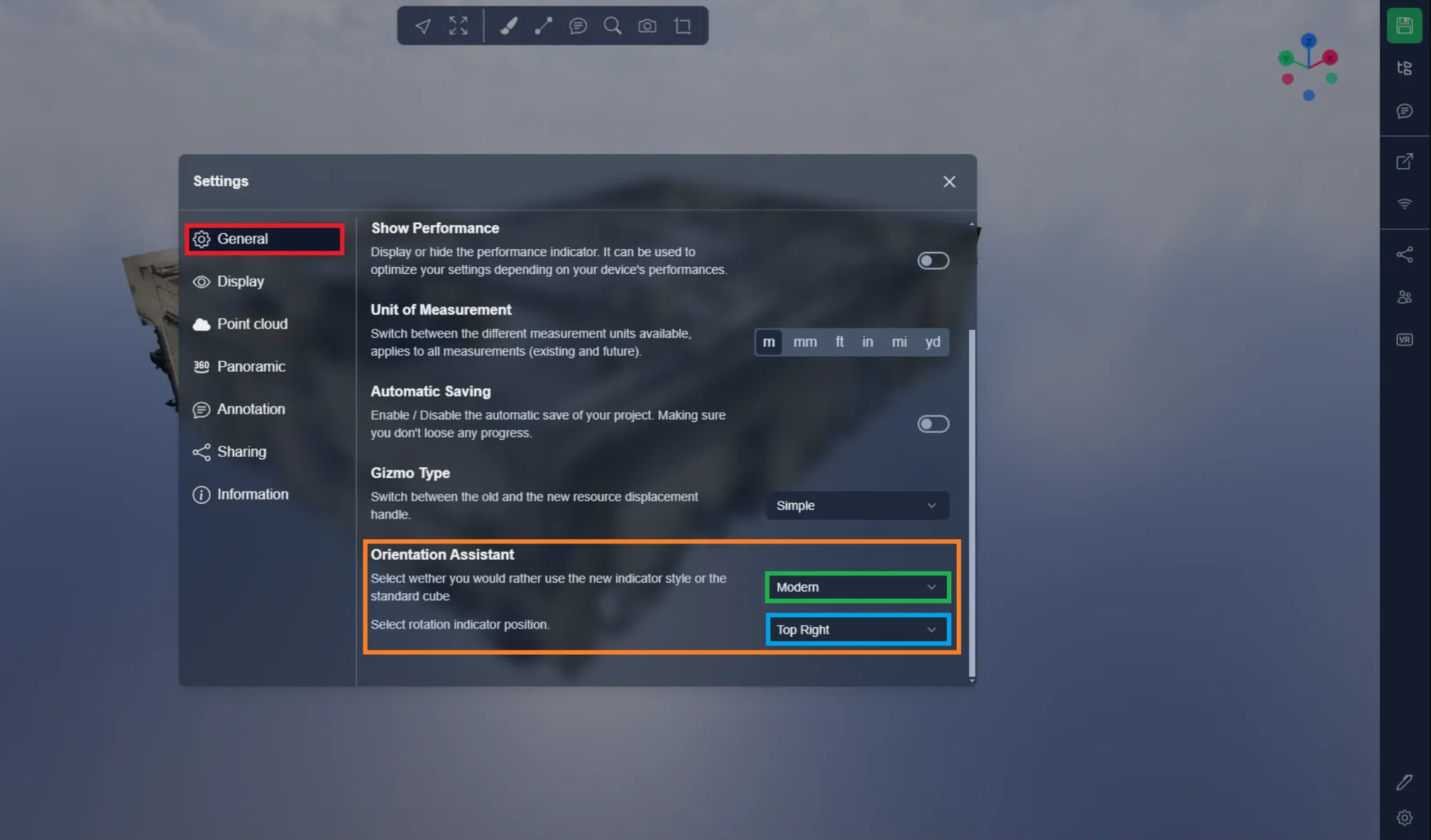This screenshot has width=1431, height=840.
Task: Expand the Modern orientation style dropdown
Action: click(x=857, y=587)
